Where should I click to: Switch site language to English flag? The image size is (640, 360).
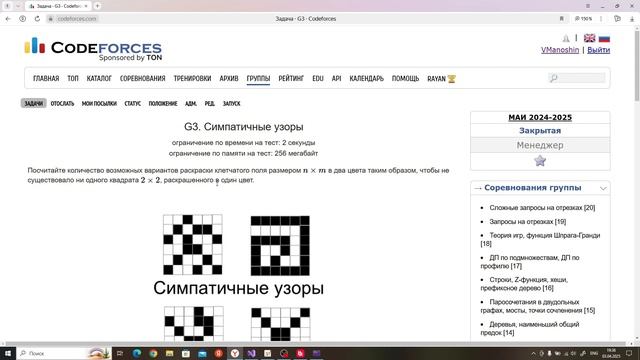[x=589, y=38]
